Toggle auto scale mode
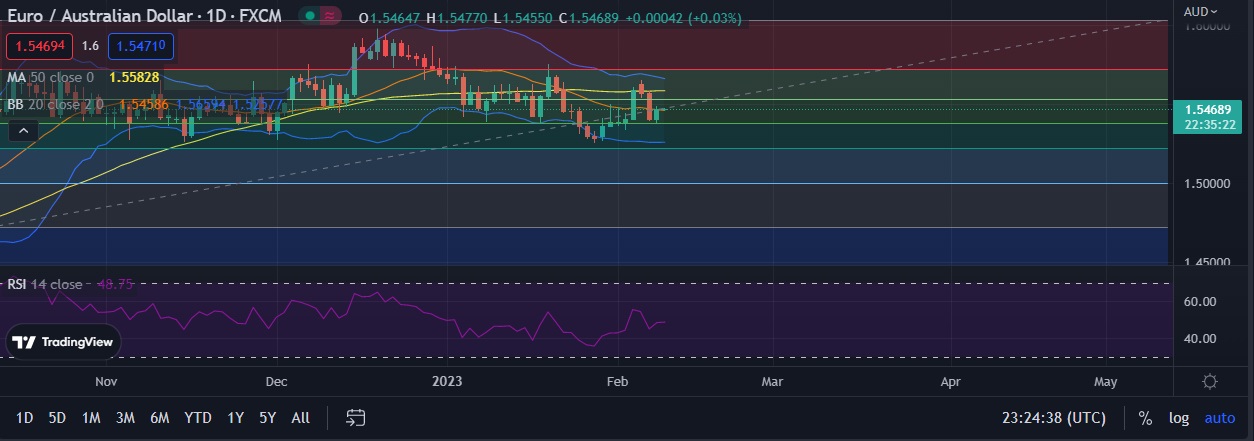 click(1219, 417)
